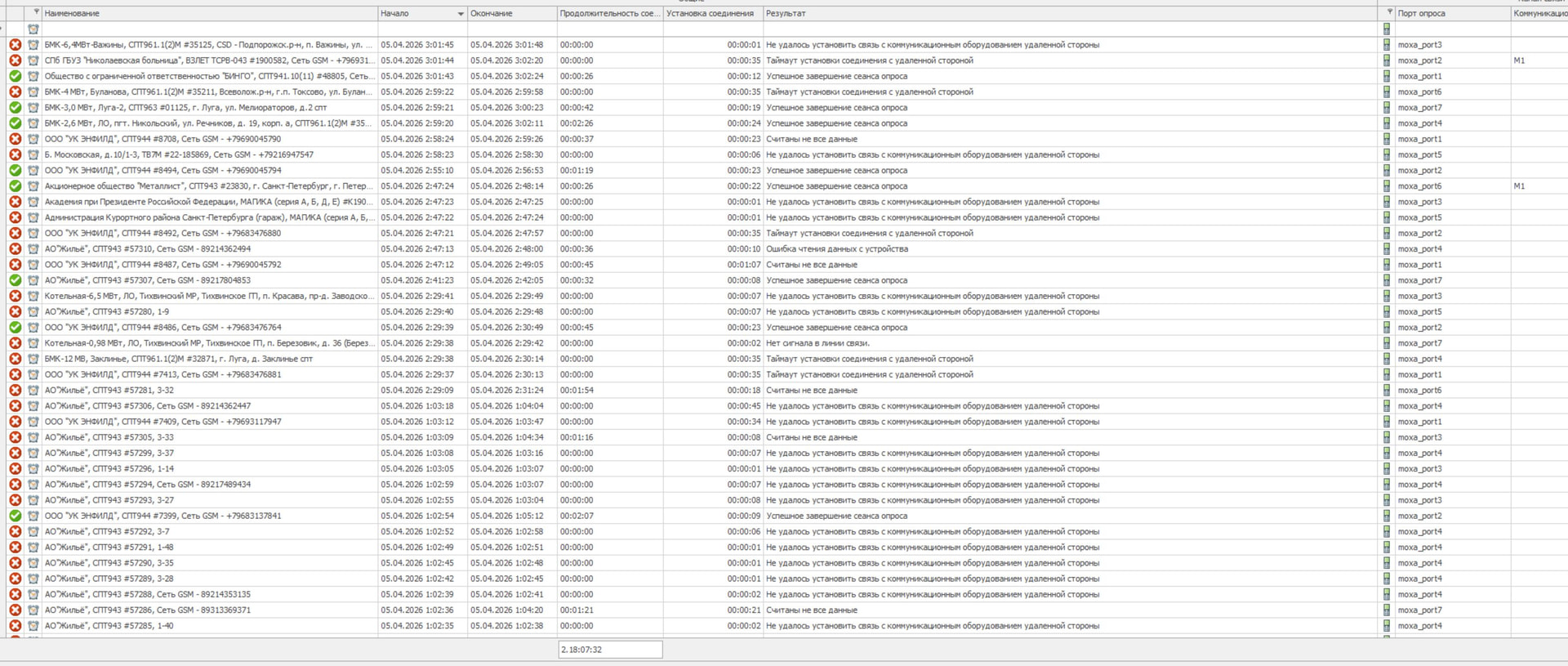The width and height of the screenshot is (1568, 666).
Task: Click the green success icon for БИНГО row
Action: point(15,76)
